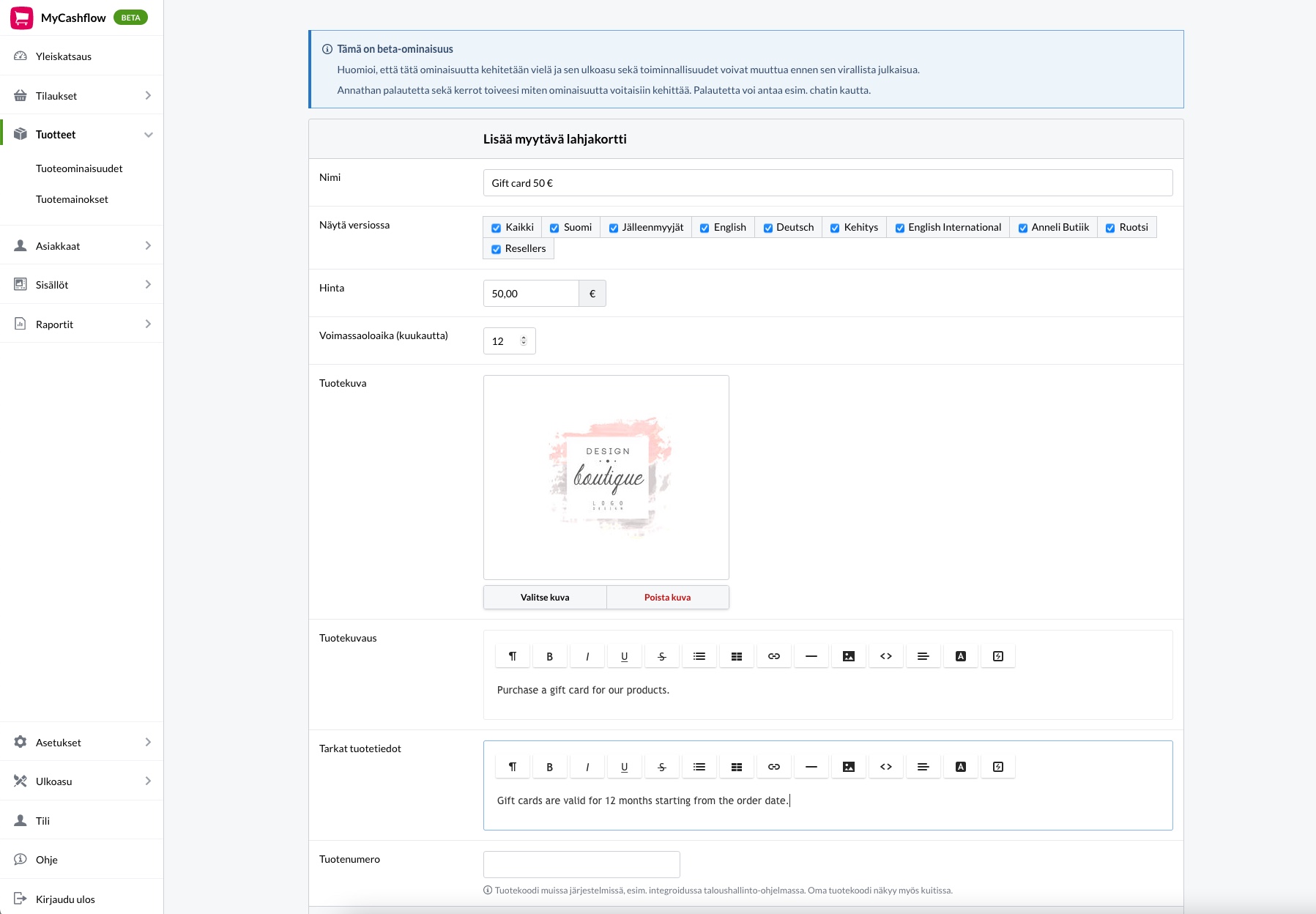Open text color in Tuotekuvaus editor
Screen dimensions: 1316x914
[x=961, y=656]
